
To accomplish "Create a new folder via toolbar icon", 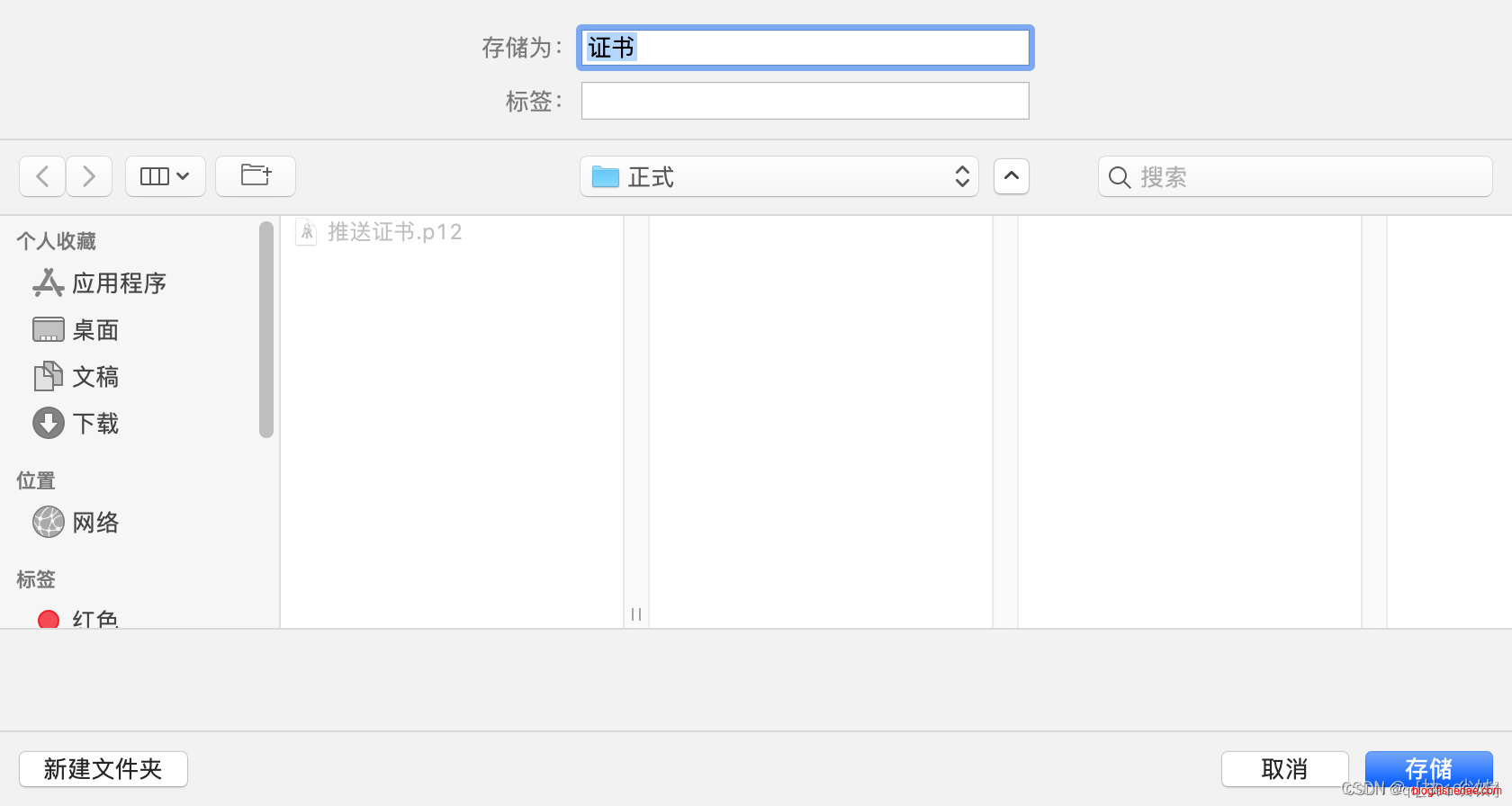I will point(256,176).
